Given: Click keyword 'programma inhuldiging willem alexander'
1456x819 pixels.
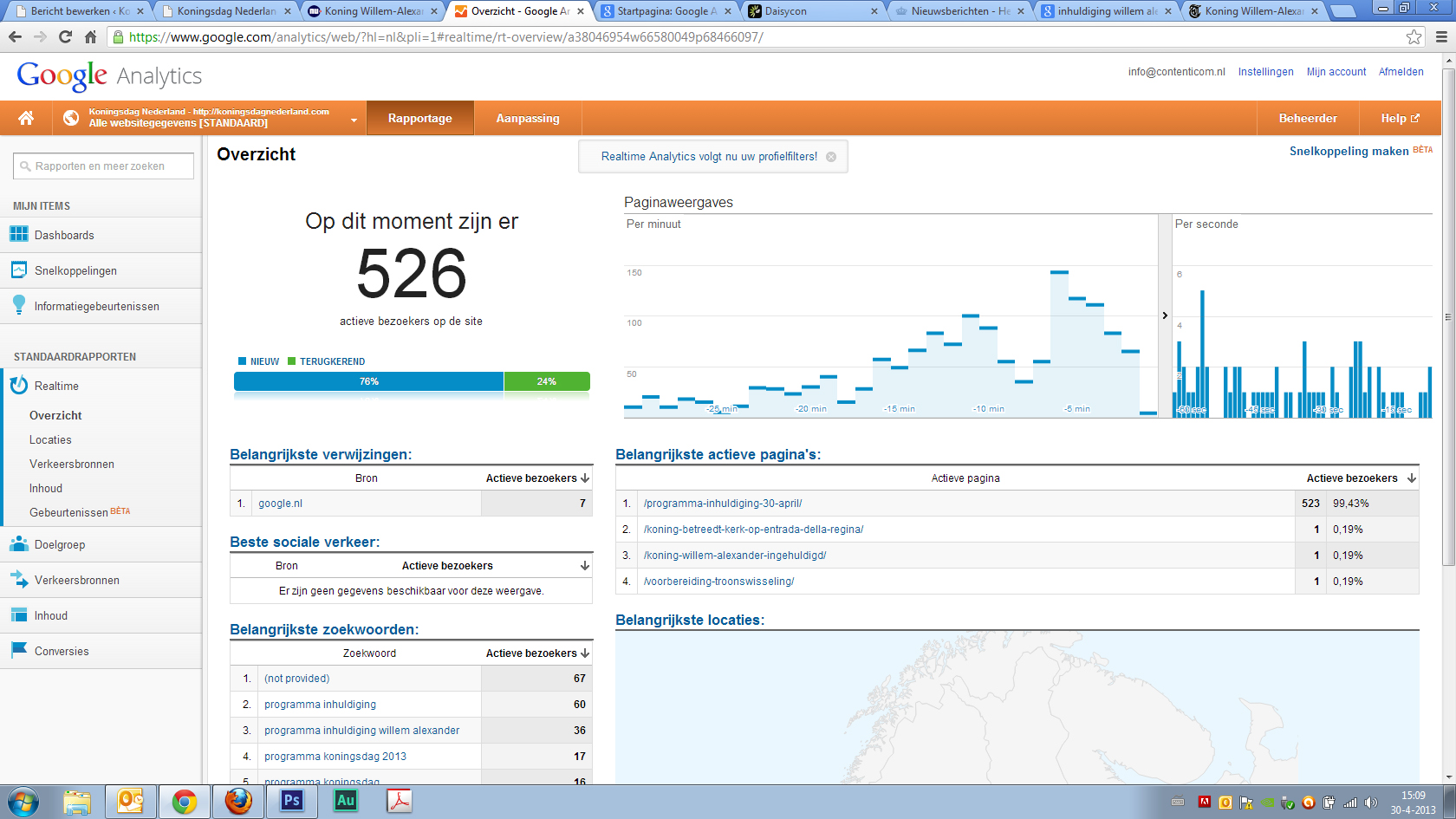Looking at the screenshot, I should [361, 731].
